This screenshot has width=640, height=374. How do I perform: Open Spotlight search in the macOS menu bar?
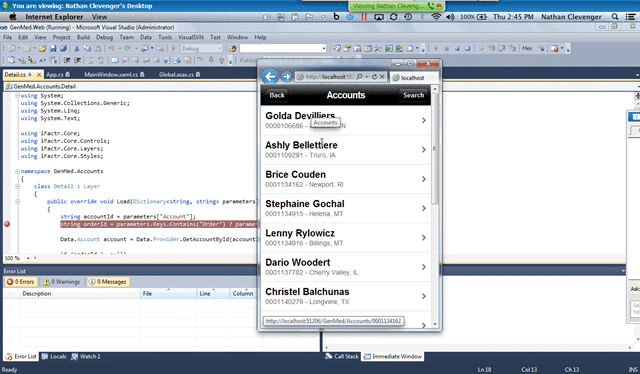(615, 17)
